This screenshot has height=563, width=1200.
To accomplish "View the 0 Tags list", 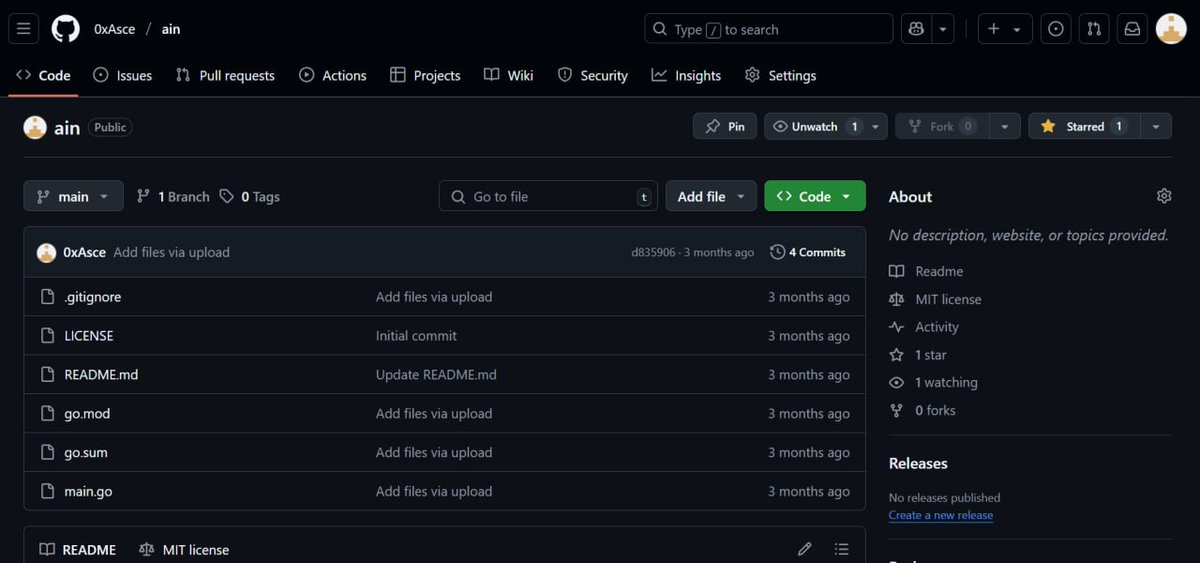I will [250, 196].
